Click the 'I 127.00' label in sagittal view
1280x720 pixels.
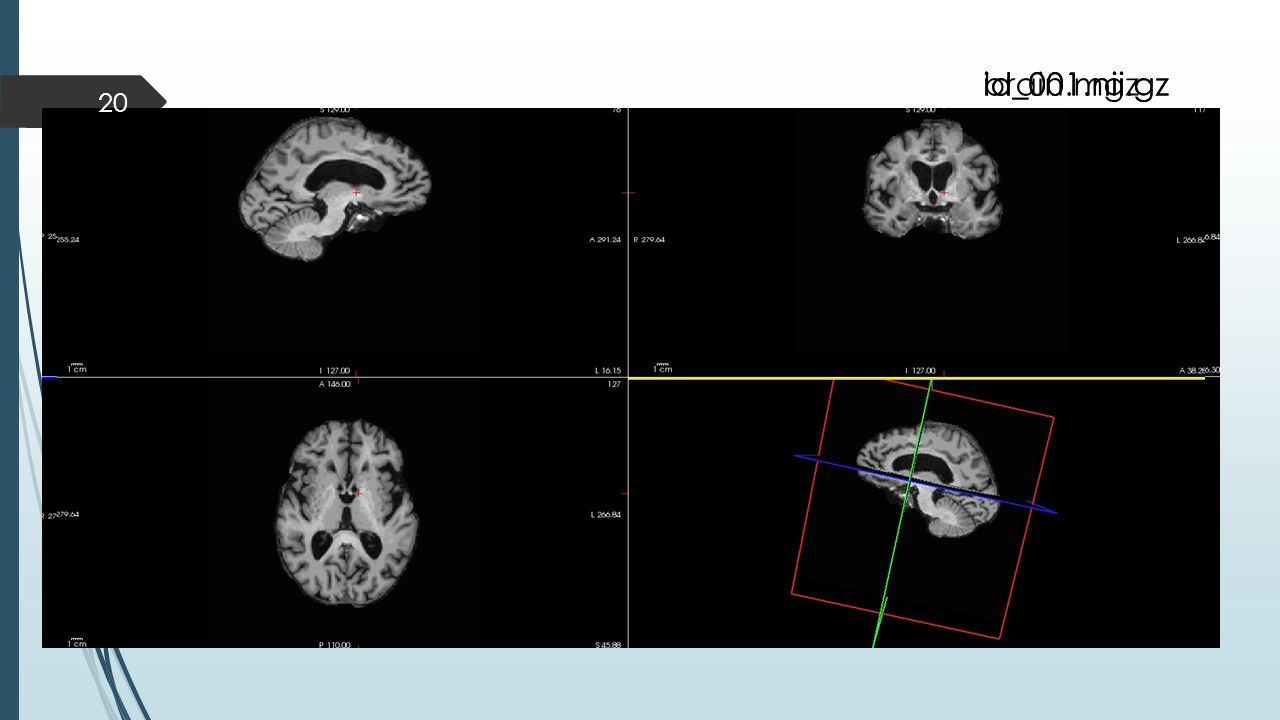(x=334, y=371)
